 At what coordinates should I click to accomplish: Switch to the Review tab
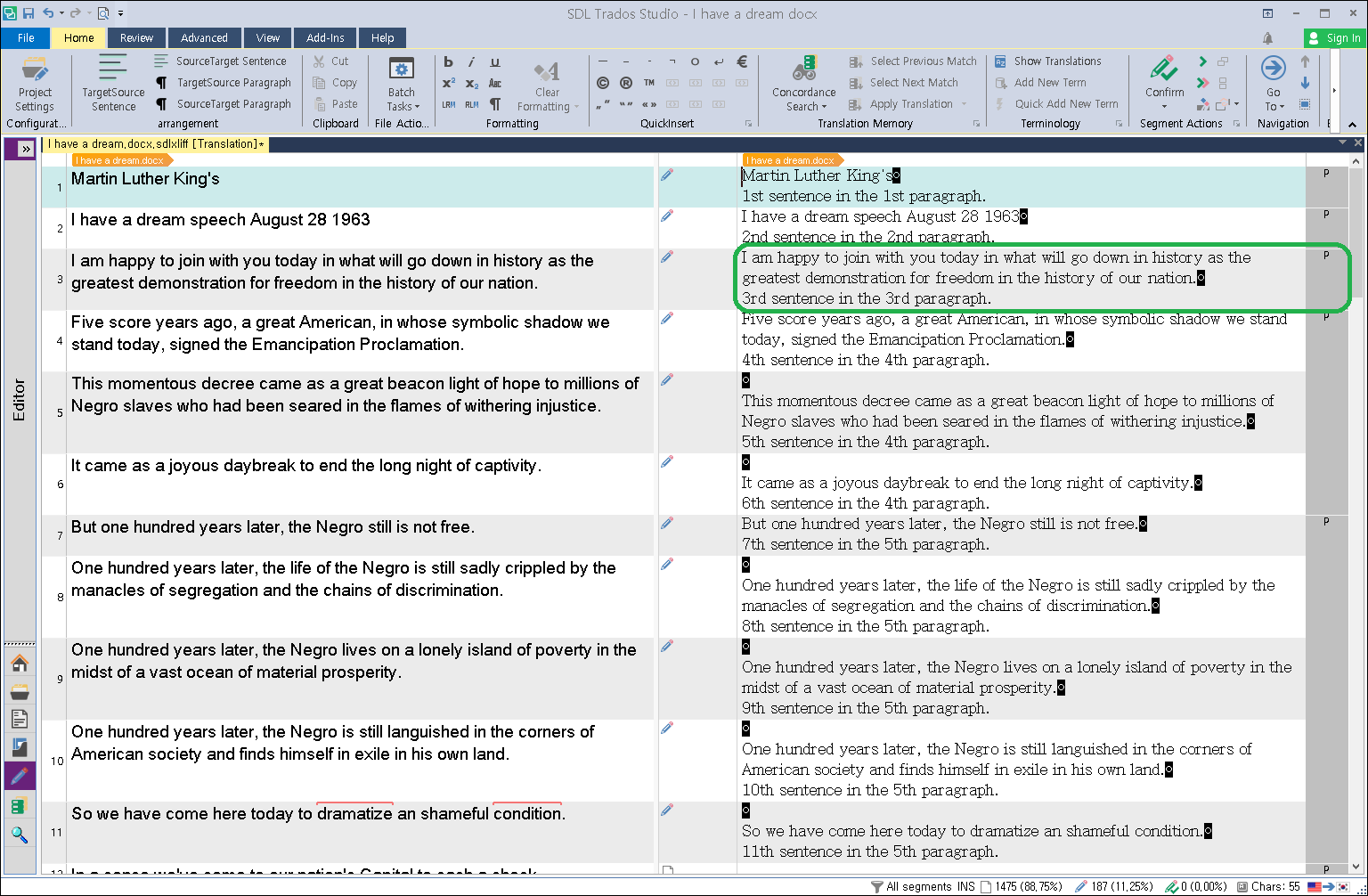pyautogui.click(x=136, y=37)
